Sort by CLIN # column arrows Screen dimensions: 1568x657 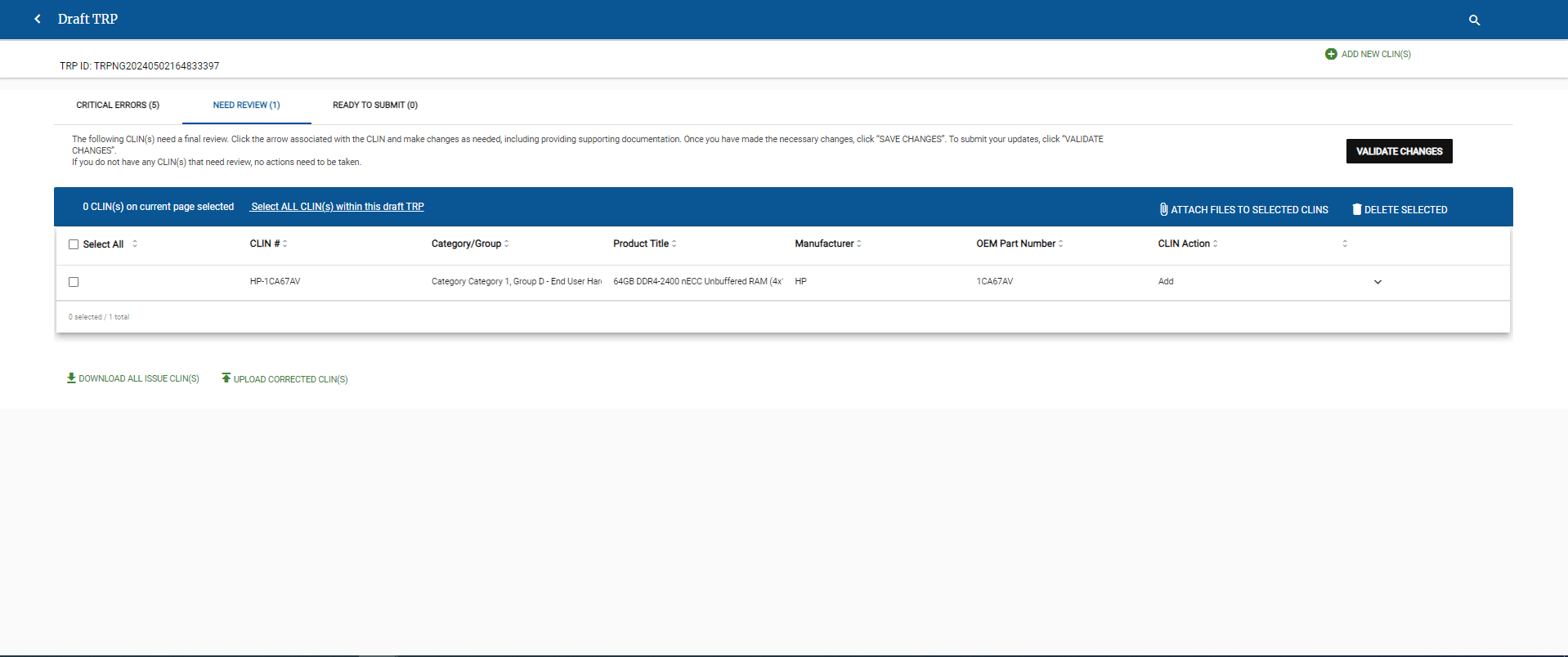pos(285,244)
